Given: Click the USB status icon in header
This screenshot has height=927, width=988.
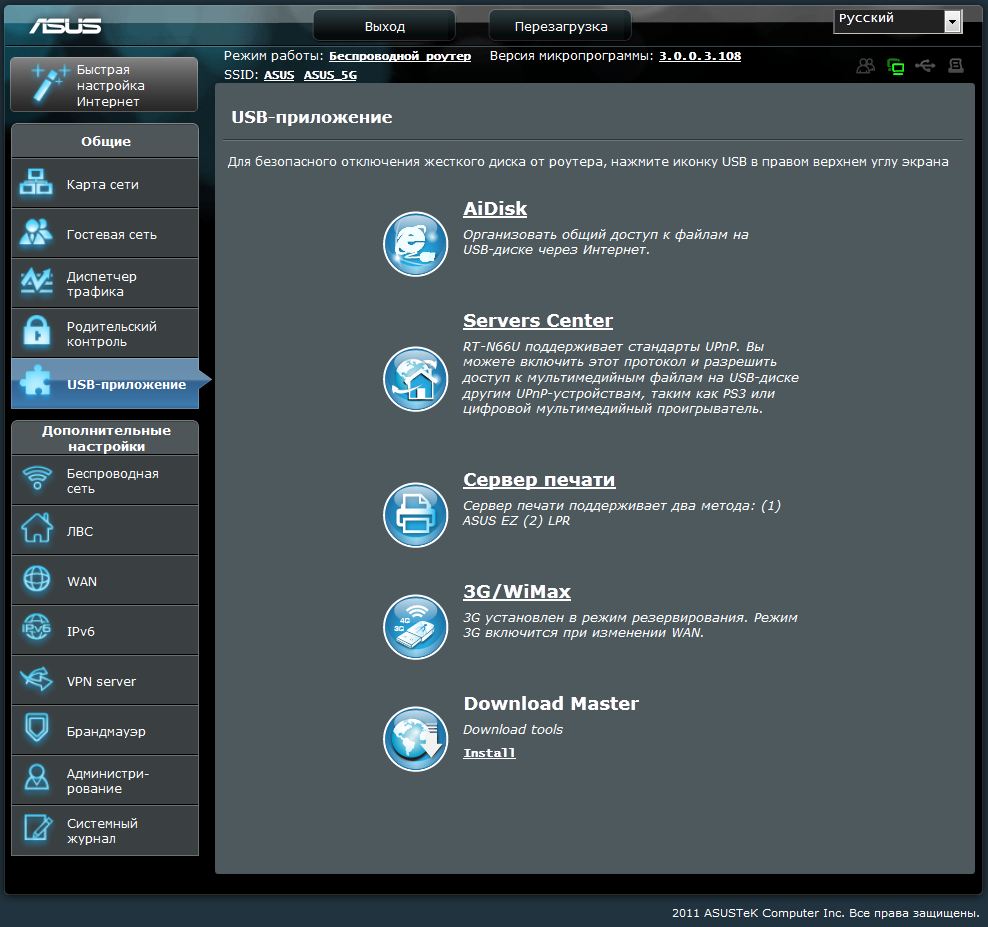Looking at the screenshot, I should pos(925,66).
